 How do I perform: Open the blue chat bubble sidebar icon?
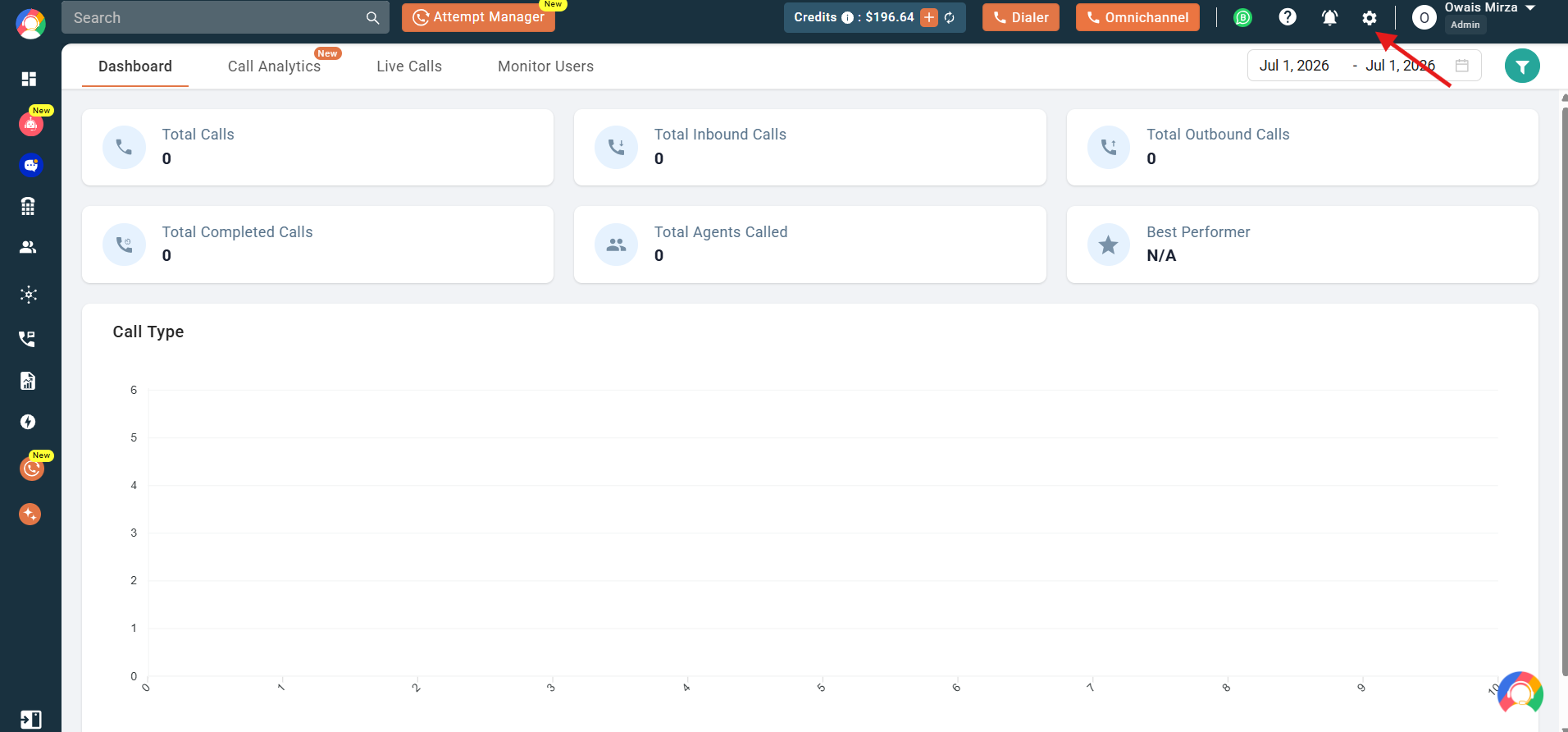click(31, 165)
